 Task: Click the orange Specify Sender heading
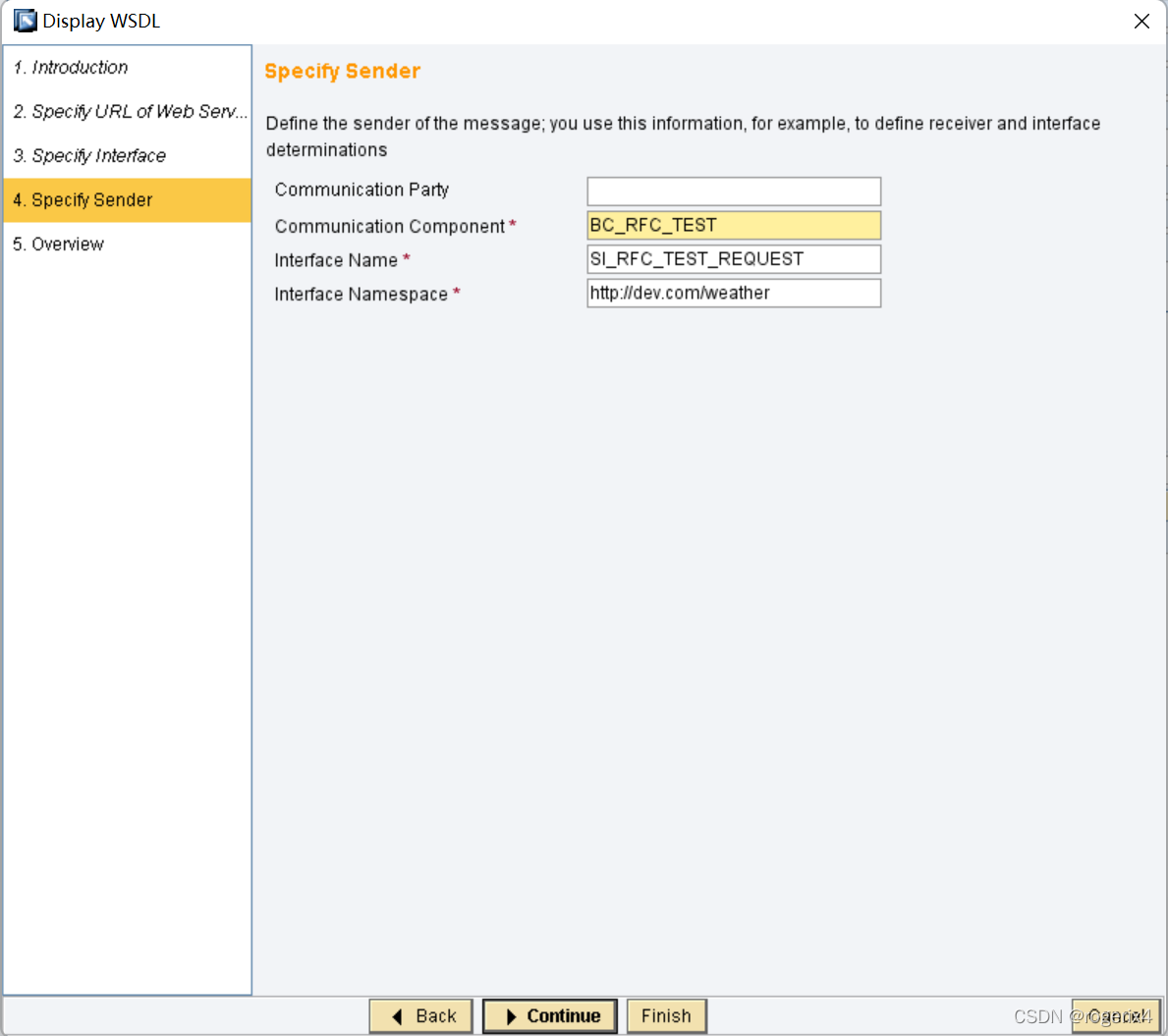click(x=342, y=72)
